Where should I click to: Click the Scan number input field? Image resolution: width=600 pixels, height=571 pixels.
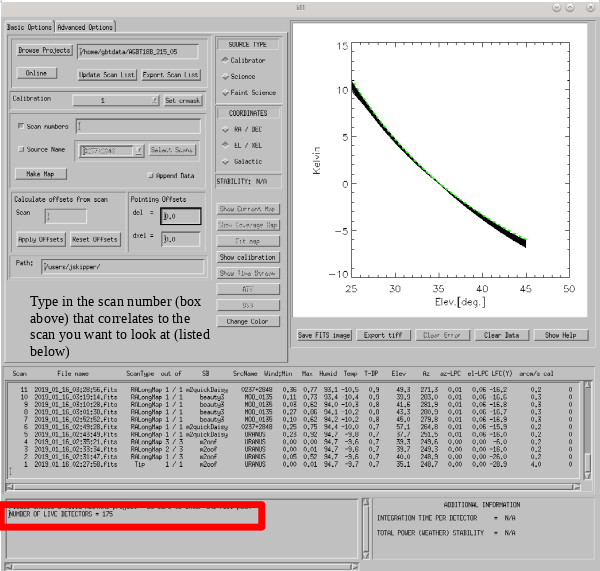pos(65,216)
